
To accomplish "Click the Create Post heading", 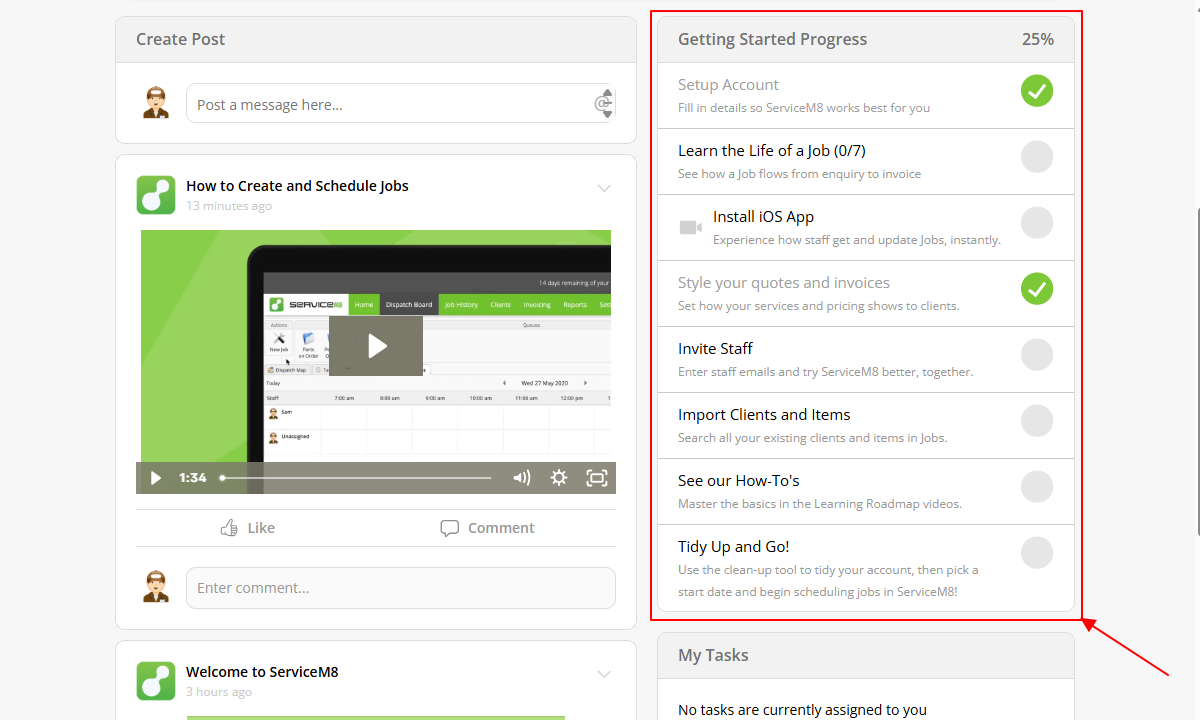I will (180, 39).
